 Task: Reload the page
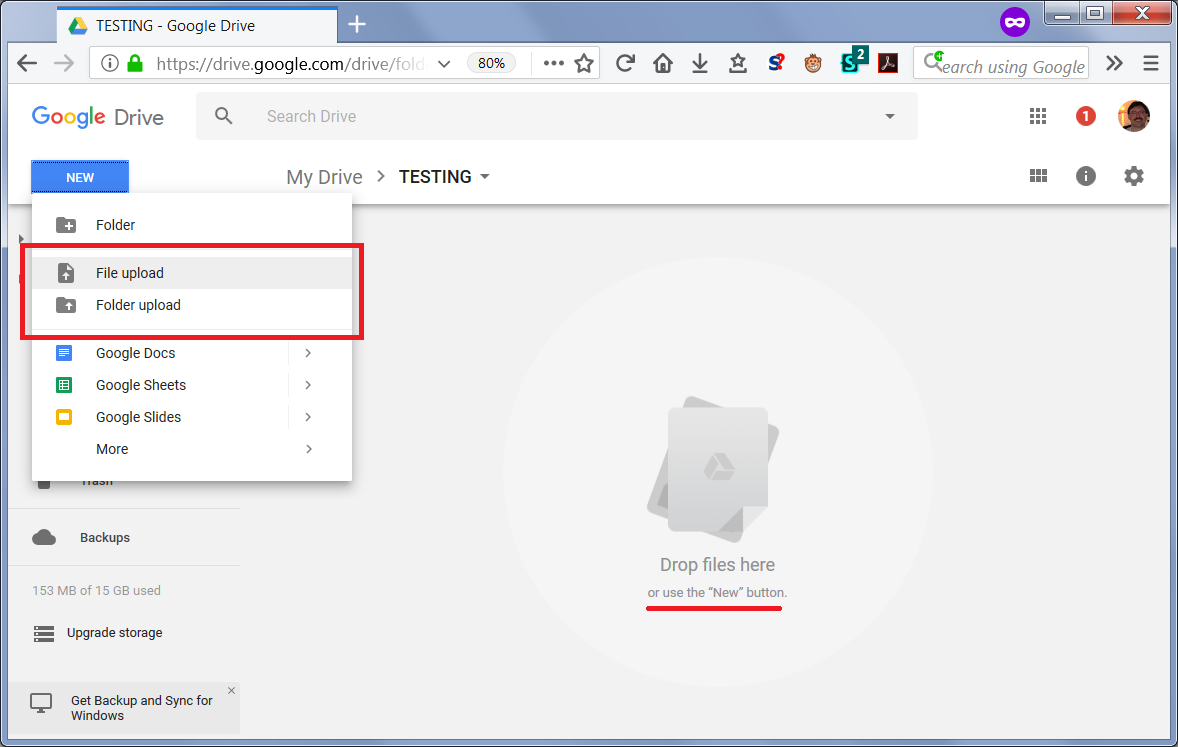[x=625, y=63]
